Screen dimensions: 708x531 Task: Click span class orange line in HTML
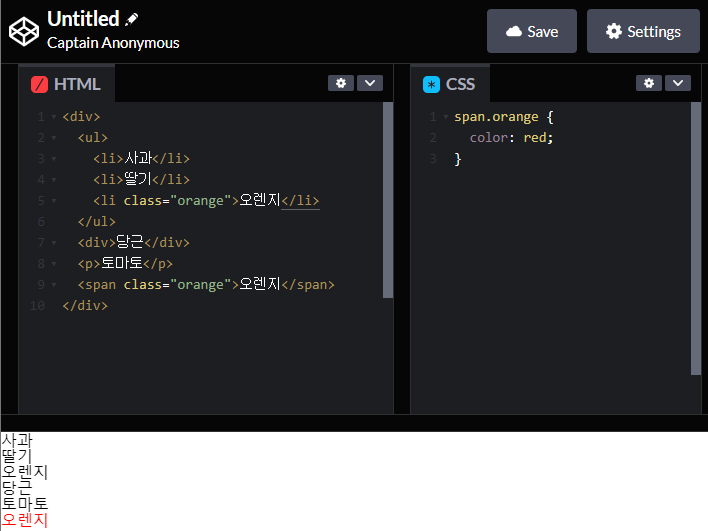coord(206,284)
